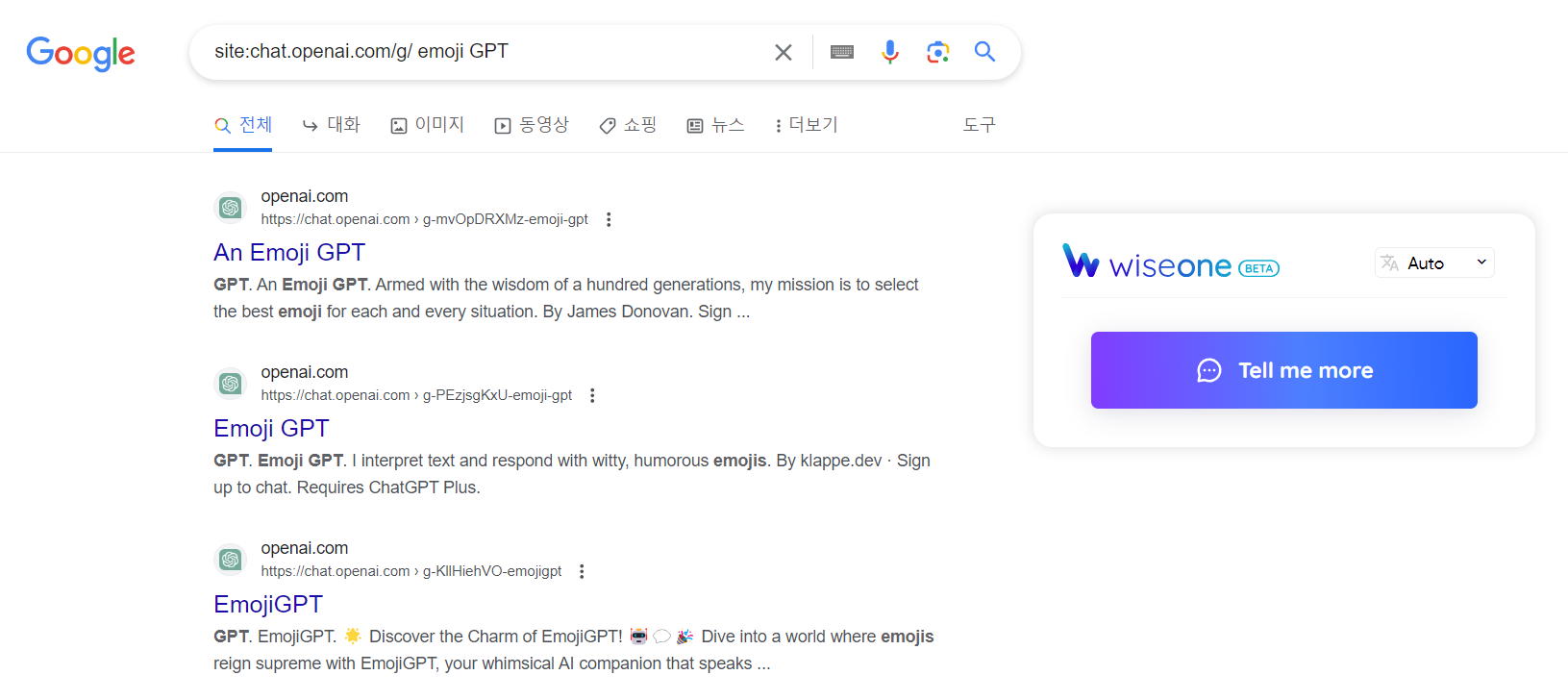Image resolution: width=1568 pixels, height=700 pixels.
Task: Select the 전체 tab
Action: point(243,125)
